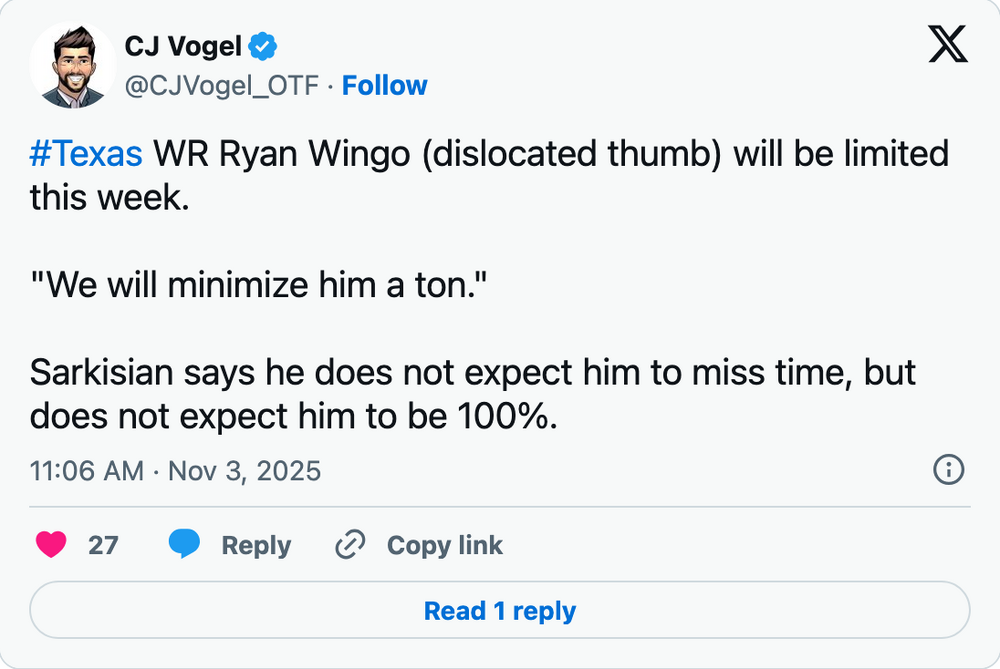This screenshot has width=1000, height=669.
Task: Click the X logo icon
Action: tap(948, 43)
